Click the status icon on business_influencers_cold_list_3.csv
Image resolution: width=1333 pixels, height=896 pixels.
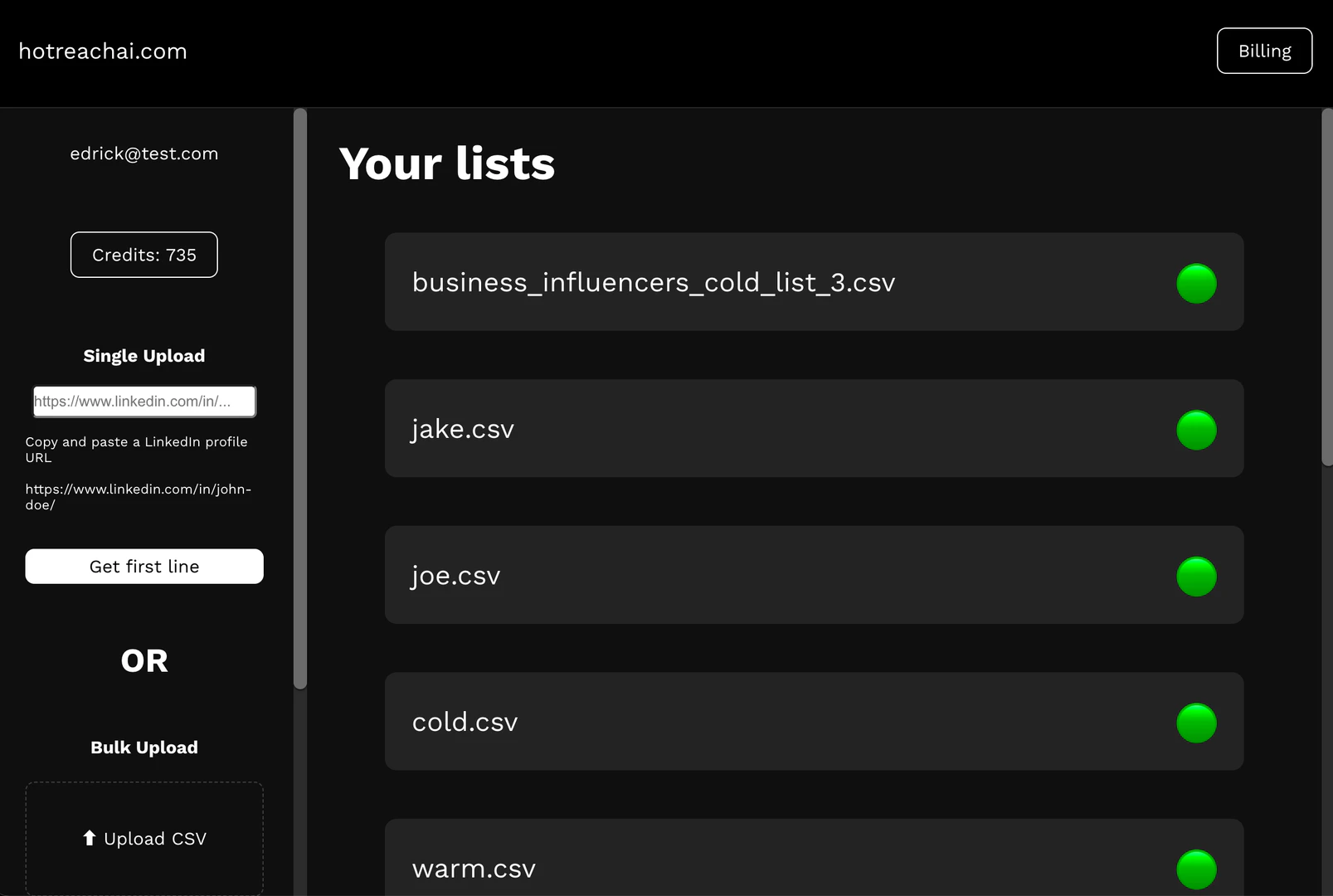(x=1195, y=283)
